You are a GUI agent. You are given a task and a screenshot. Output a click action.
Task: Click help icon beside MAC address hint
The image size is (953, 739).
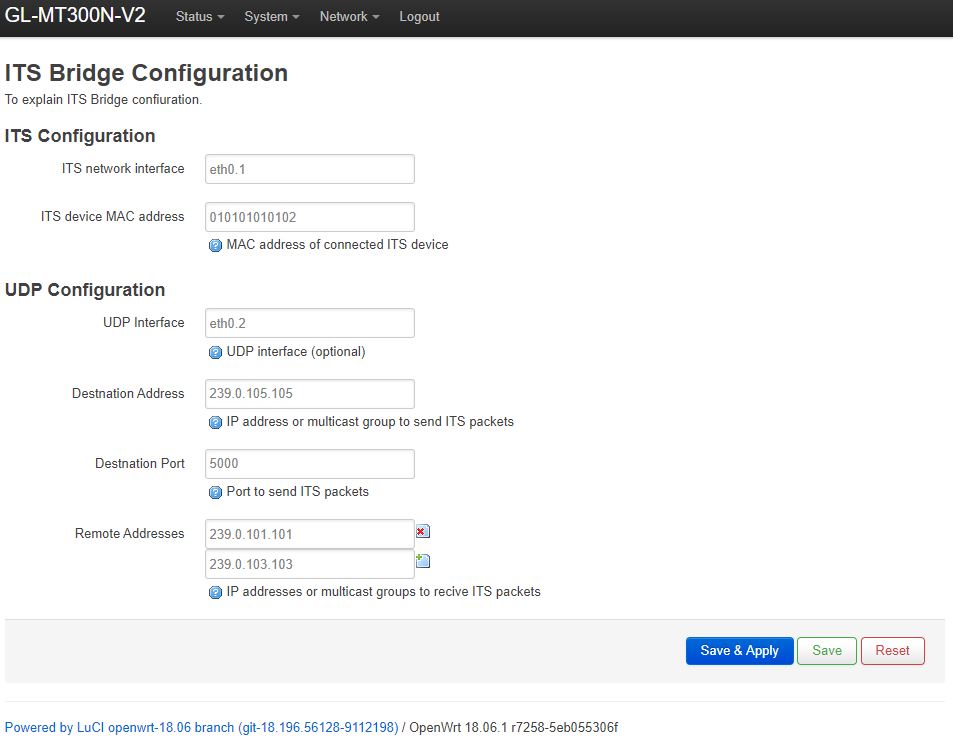[215, 246]
